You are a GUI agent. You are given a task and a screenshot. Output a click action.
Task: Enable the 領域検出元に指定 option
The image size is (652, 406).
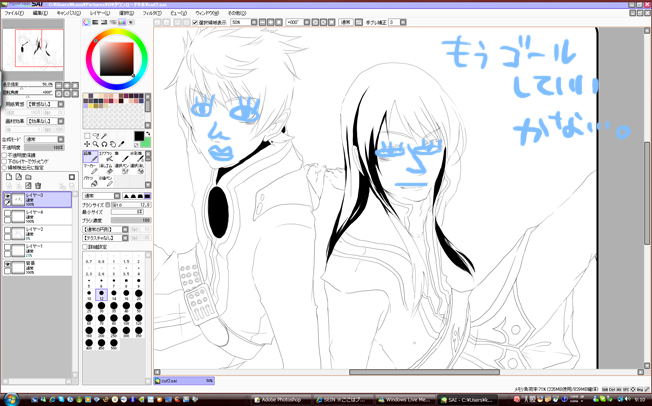pos(5,168)
